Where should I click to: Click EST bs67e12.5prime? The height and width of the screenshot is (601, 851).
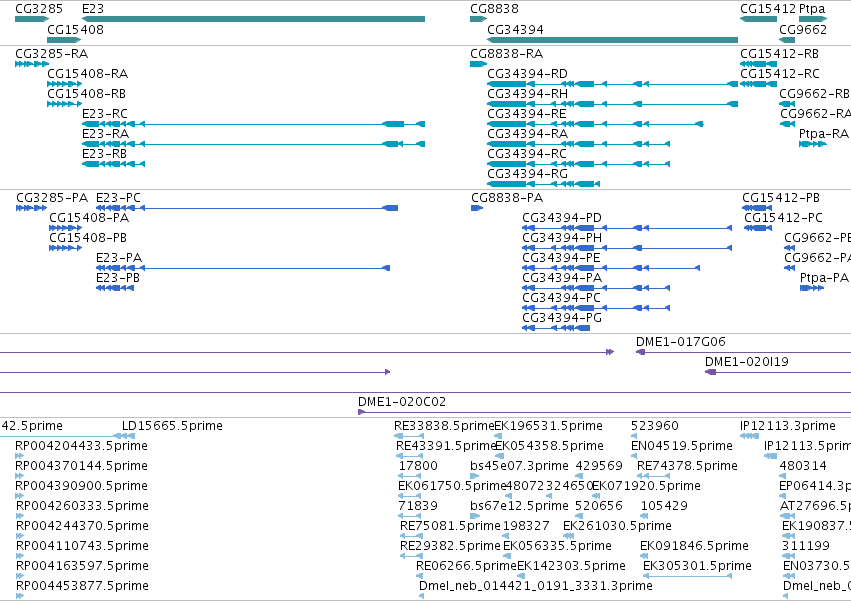pyautogui.click(x=519, y=506)
